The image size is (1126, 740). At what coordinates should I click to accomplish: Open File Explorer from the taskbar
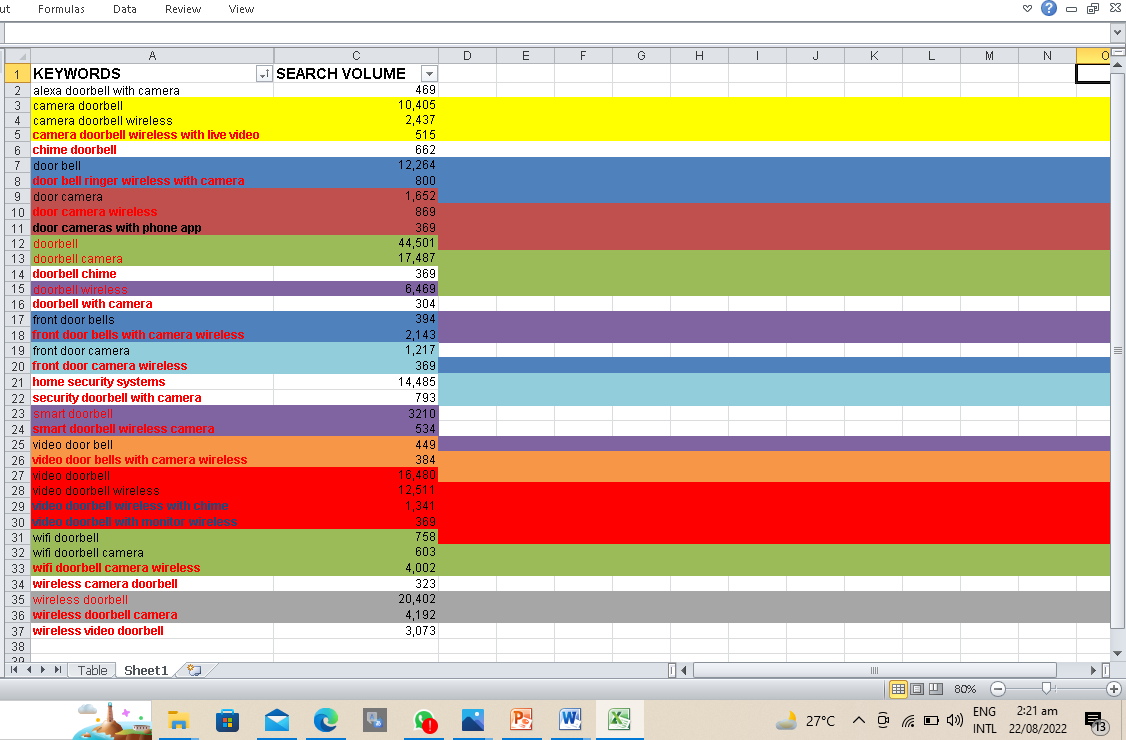point(178,719)
